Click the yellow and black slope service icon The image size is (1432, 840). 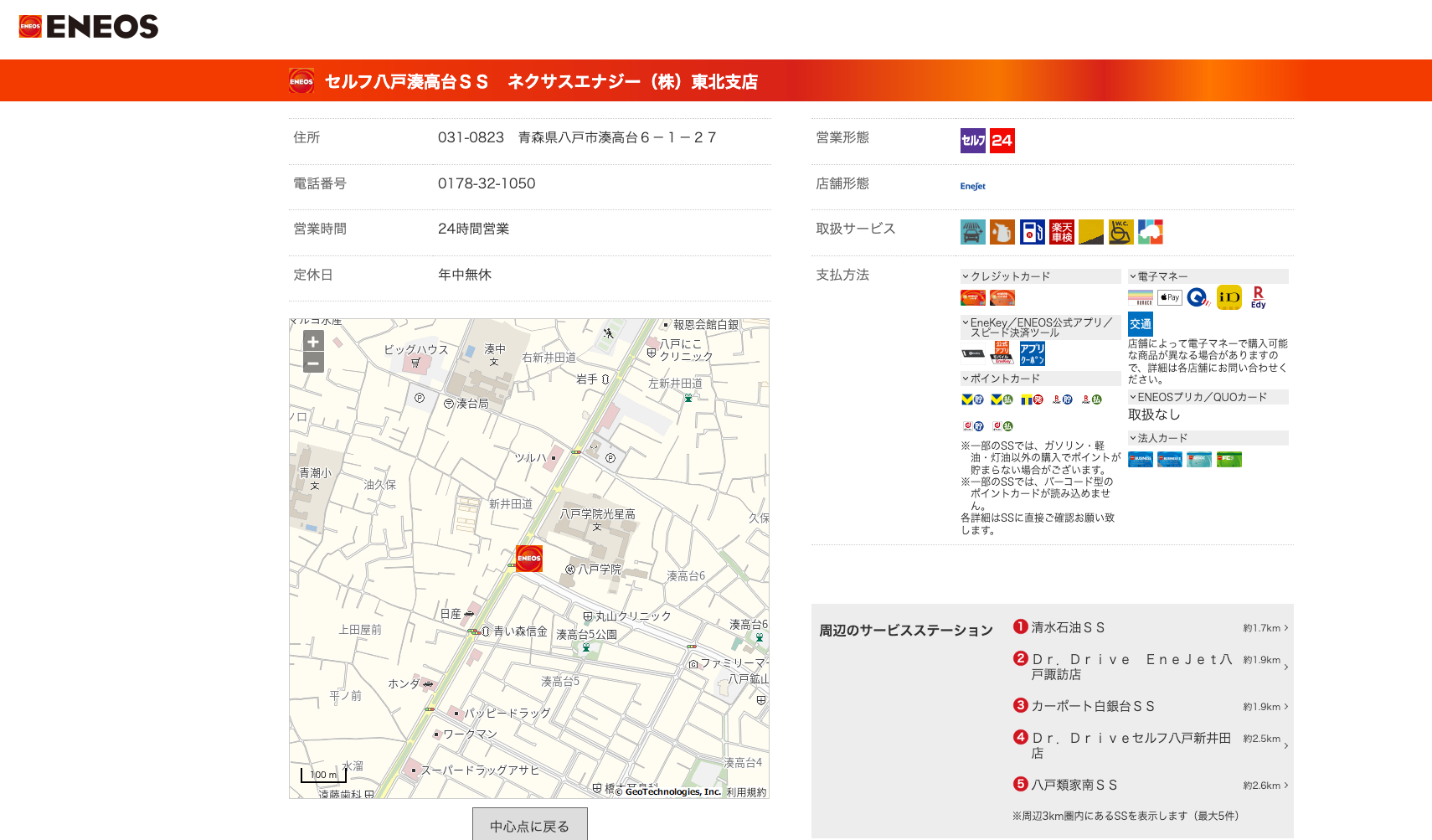(x=1091, y=232)
